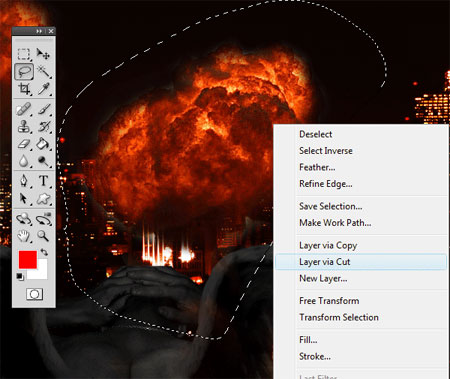This screenshot has height=379, width=450.
Task: Select the Dodge tool
Action: tap(43, 161)
